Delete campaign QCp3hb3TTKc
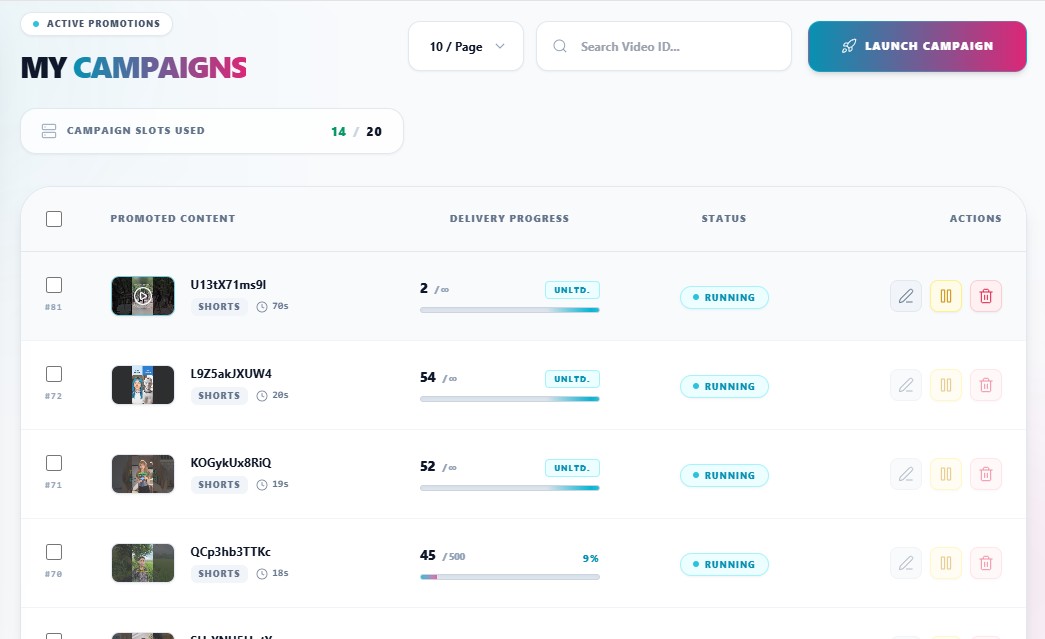 (x=986, y=564)
